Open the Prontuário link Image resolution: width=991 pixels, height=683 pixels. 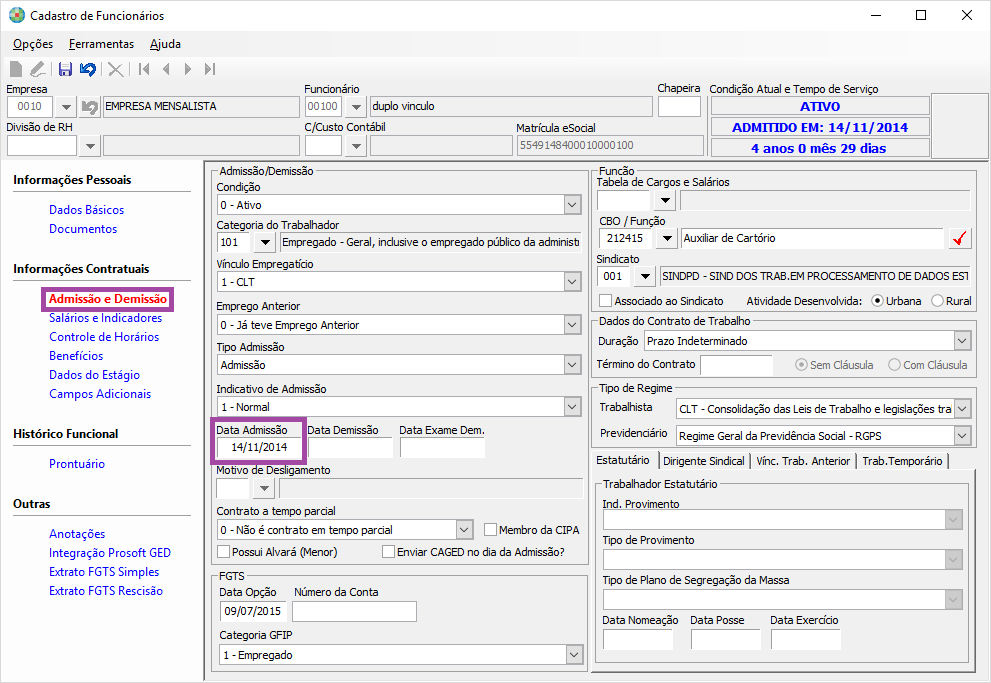point(77,464)
